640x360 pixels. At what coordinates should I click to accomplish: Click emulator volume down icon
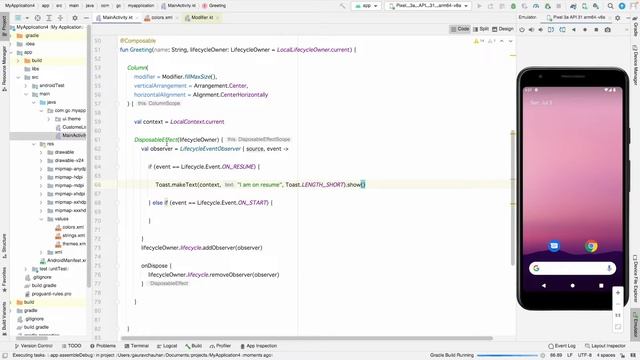click(x=541, y=29)
